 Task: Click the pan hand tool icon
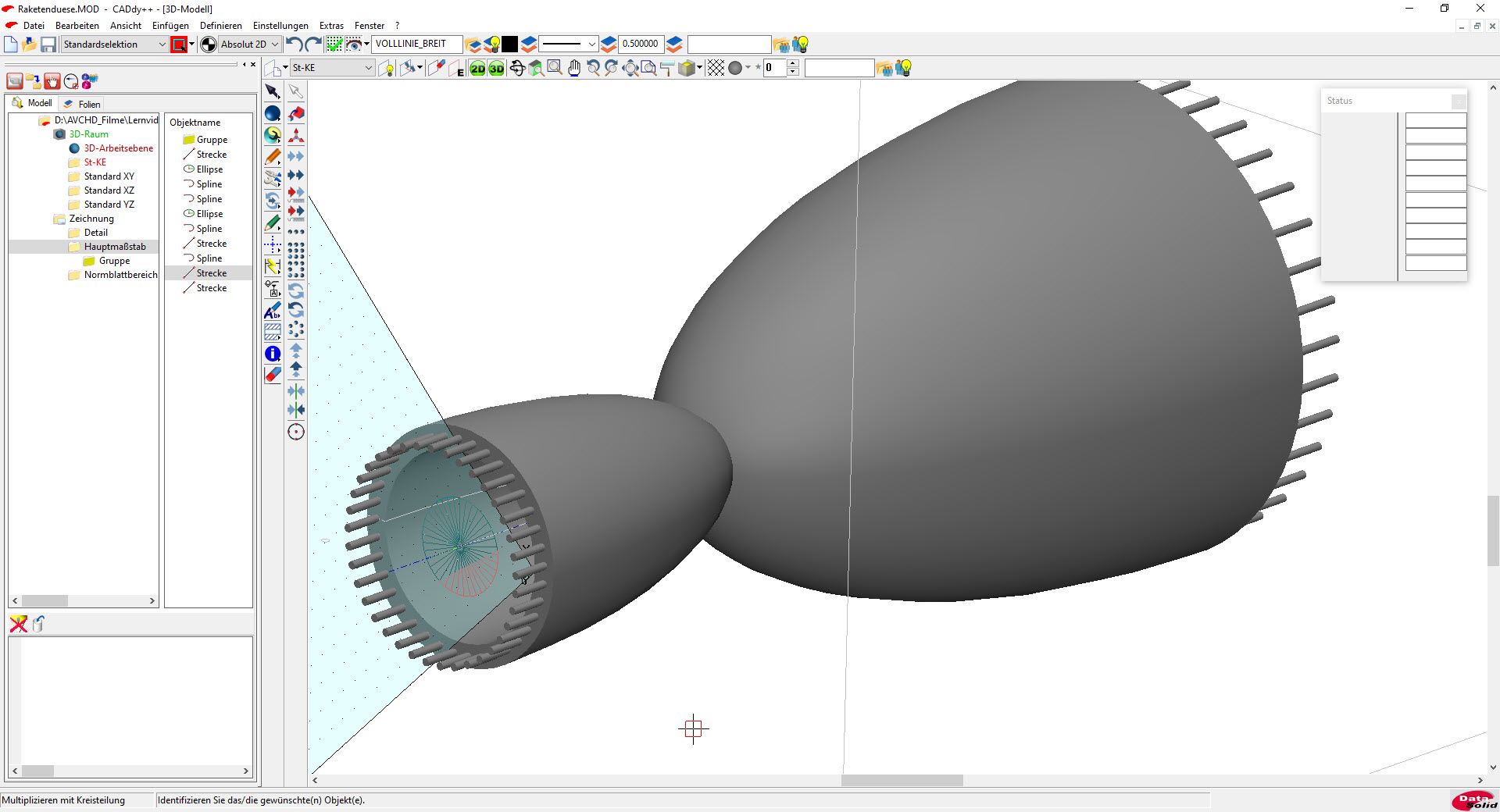tap(574, 69)
